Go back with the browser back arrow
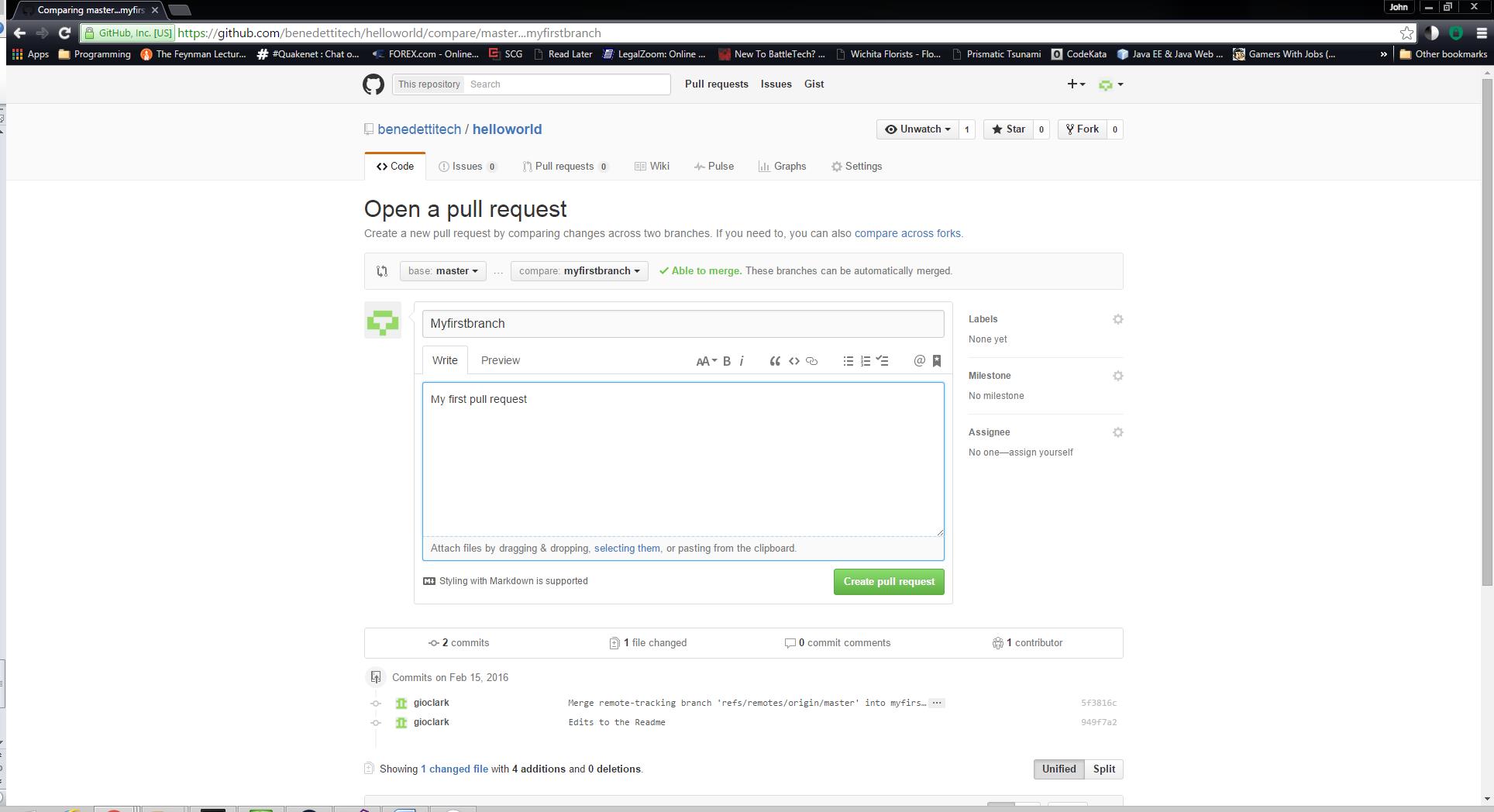 click(20, 33)
